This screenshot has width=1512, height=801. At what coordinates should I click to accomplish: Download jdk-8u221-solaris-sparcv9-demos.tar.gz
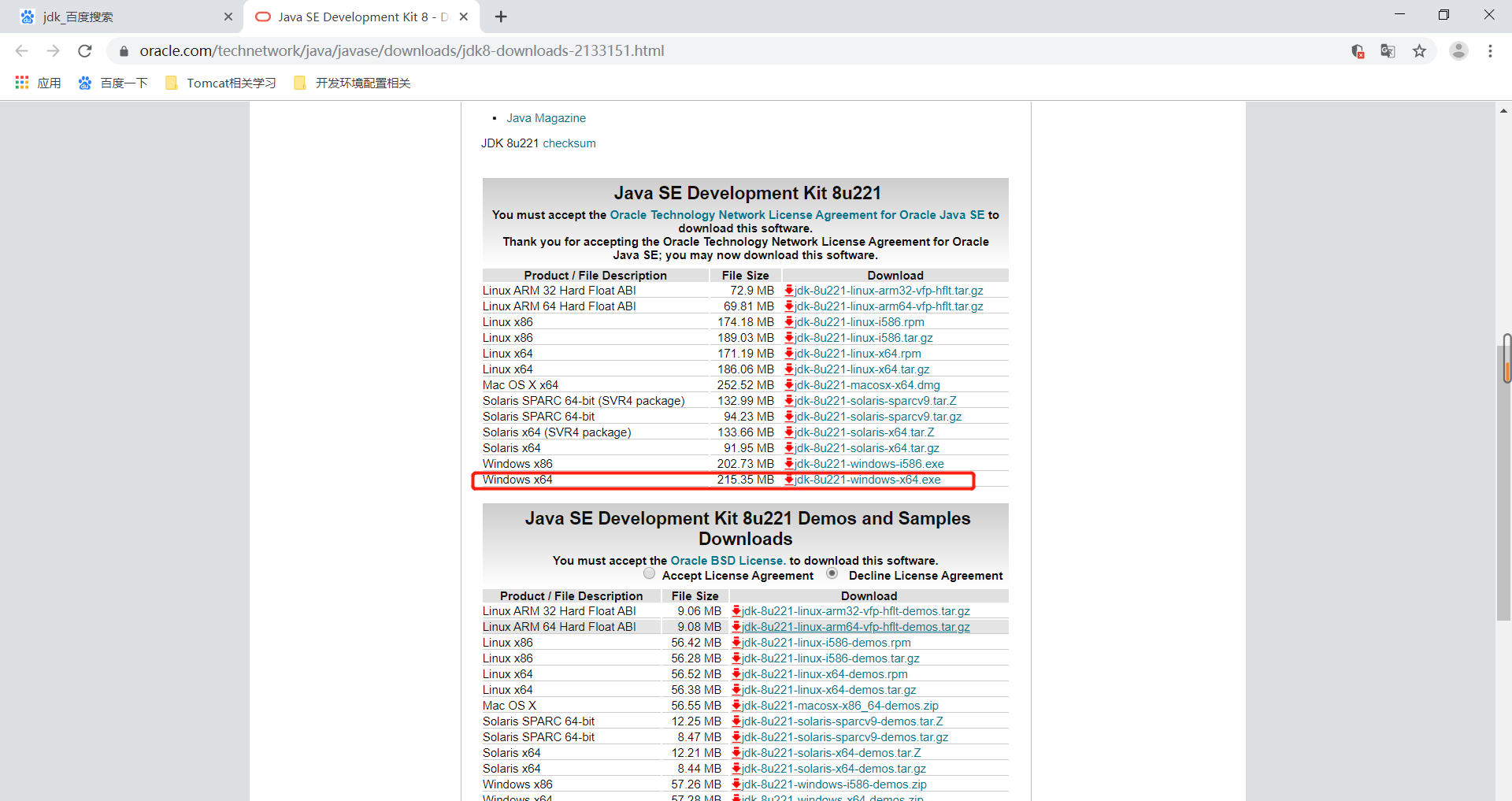click(x=845, y=737)
